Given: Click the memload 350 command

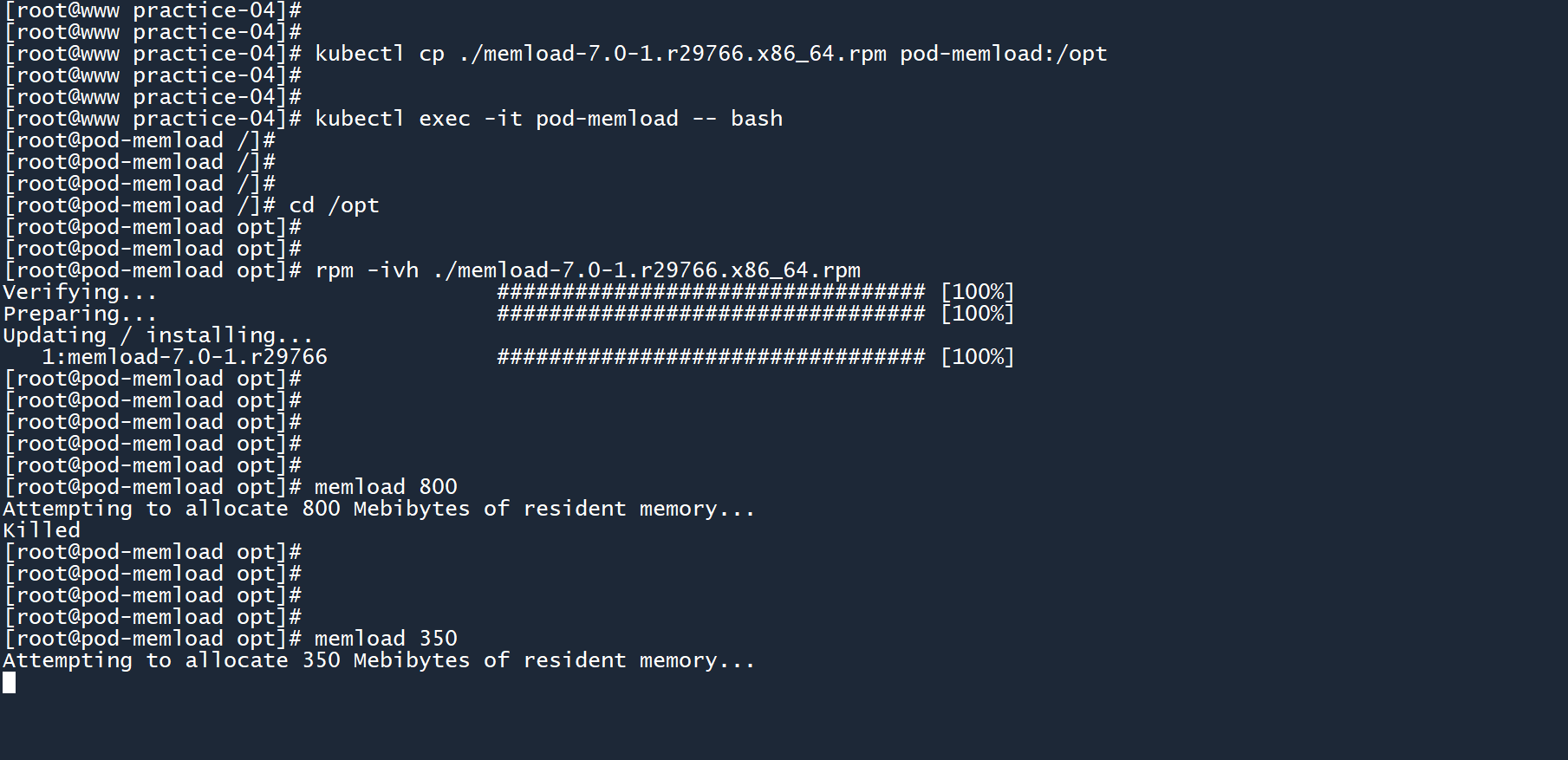Looking at the screenshot, I should (x=386, y=639).
